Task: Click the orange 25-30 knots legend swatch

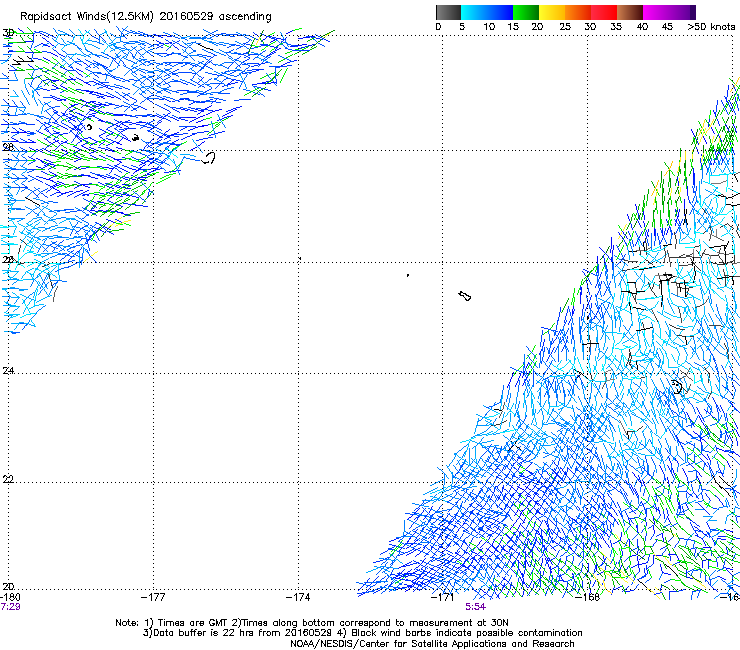Action: pyautogui.click(x=578, y=12)
